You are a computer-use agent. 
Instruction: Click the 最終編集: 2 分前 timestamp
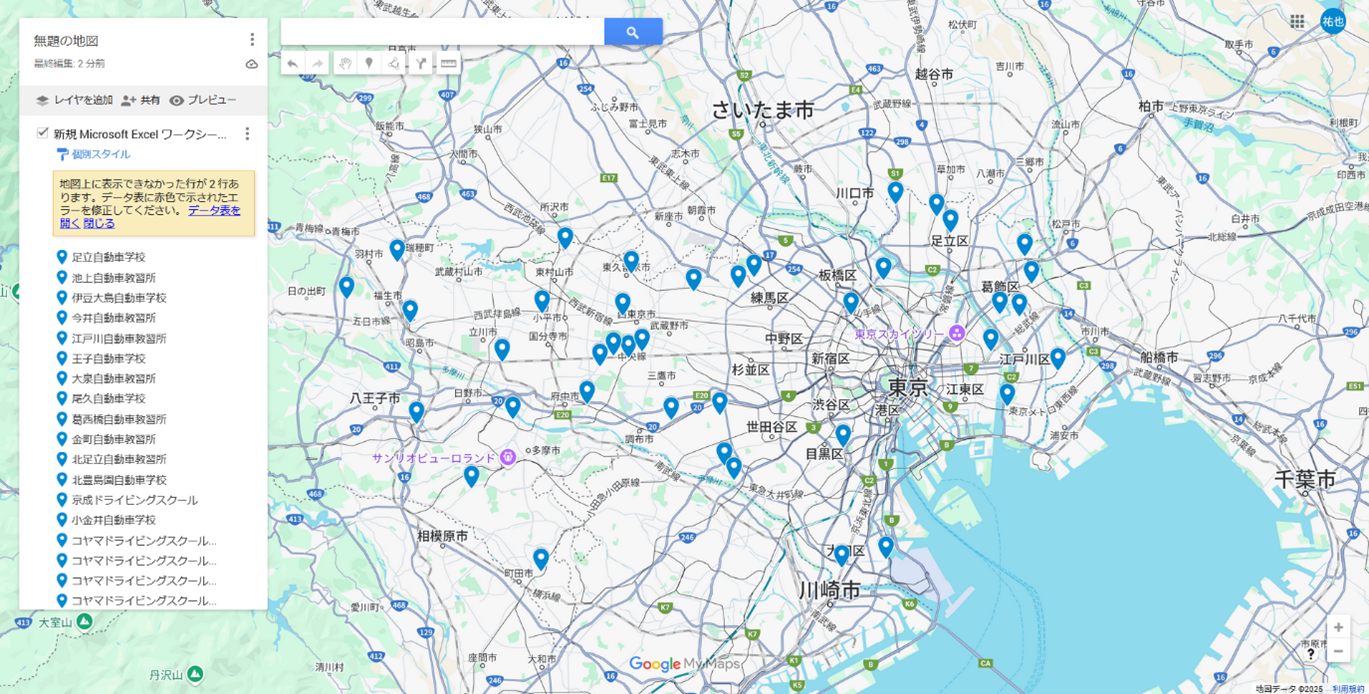69,64
